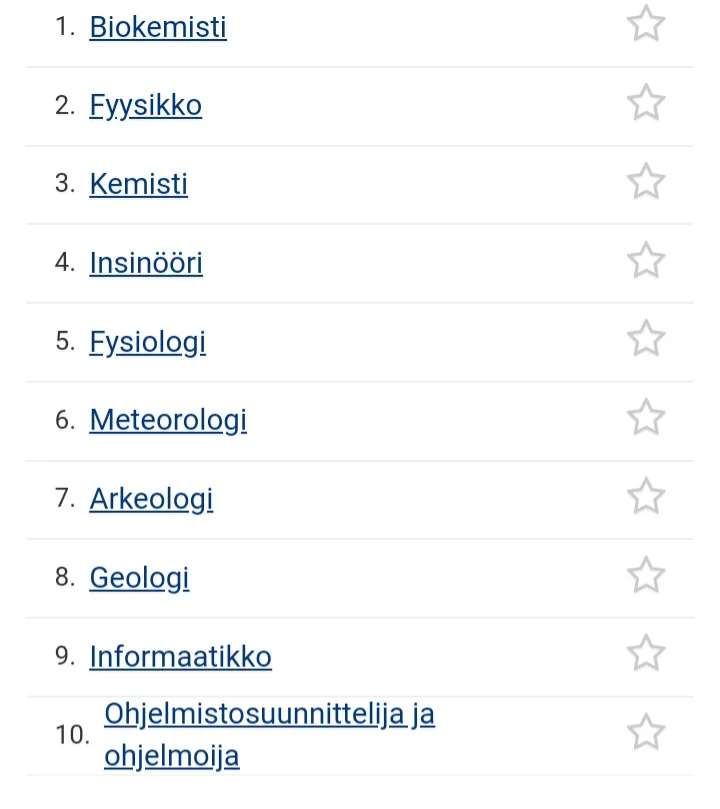This screenshot has width=720, height=809.
Task: Select the Fysiologi link
Action: 147,342
